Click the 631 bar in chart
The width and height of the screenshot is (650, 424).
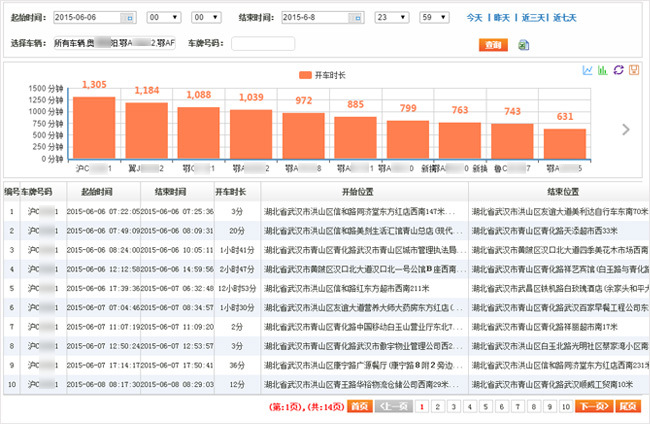(565, 144)
